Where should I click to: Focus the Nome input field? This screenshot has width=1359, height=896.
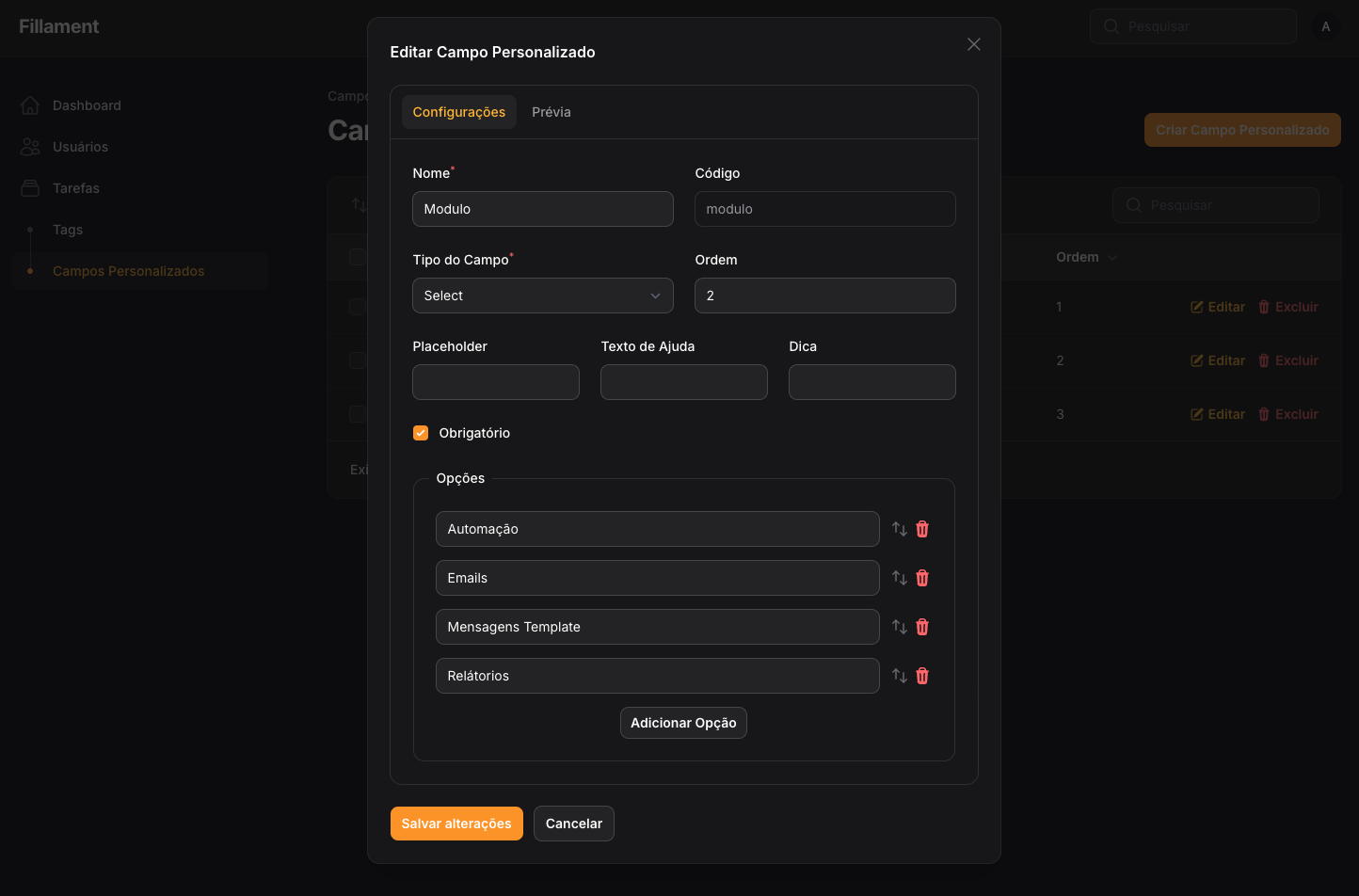pos(543,209)
